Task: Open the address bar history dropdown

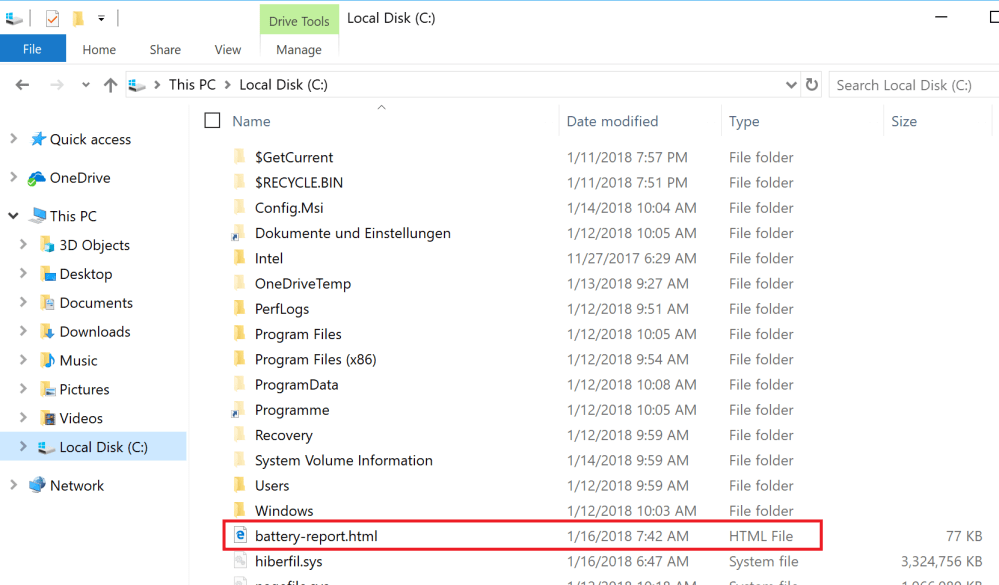Action: (791, 85)
